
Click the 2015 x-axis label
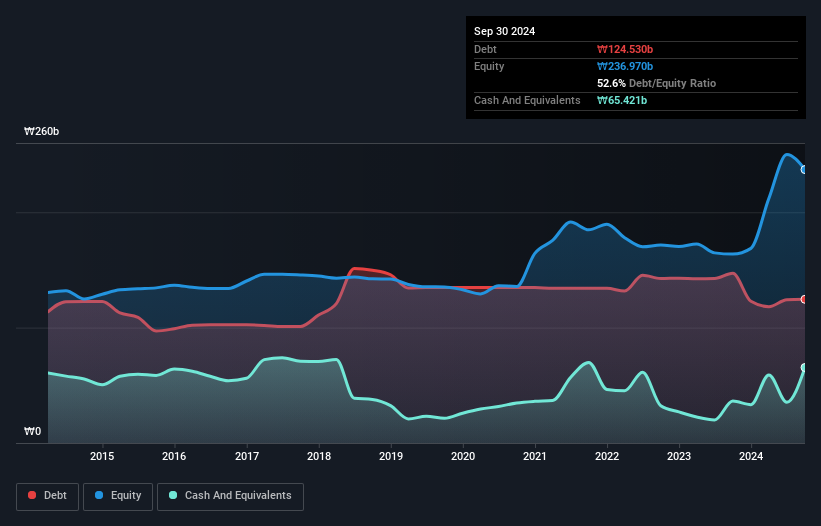[x=102, y=456]
